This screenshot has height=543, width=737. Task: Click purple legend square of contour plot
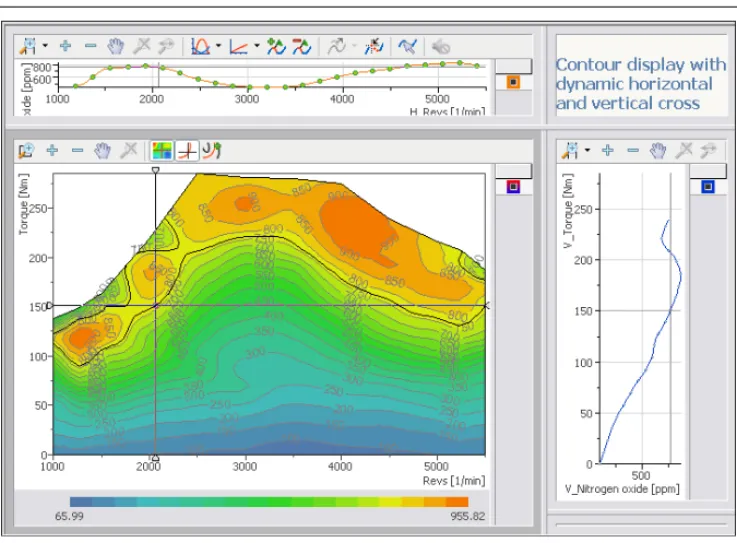[513, 187]
